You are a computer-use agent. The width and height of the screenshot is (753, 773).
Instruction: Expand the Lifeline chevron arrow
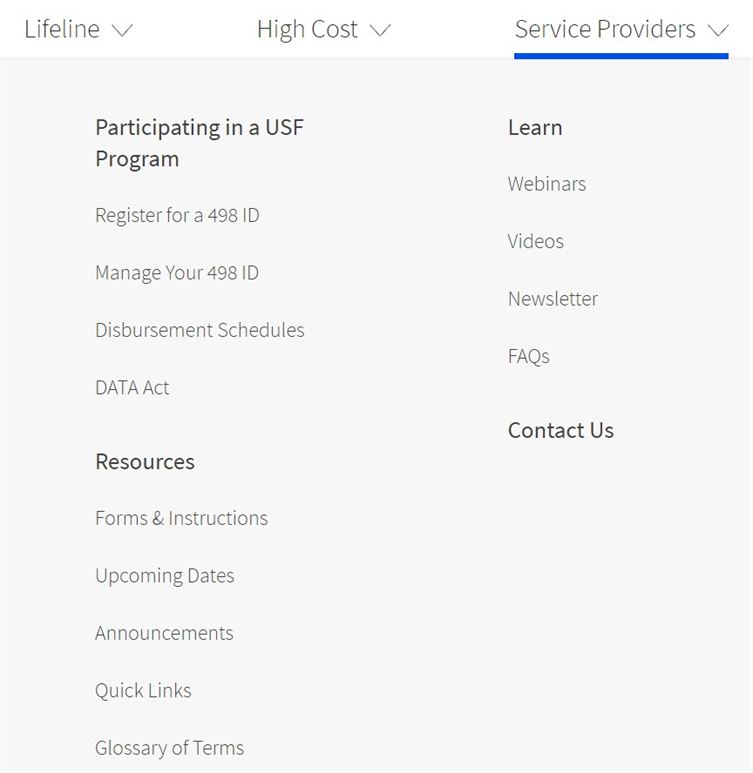[122, 31]
